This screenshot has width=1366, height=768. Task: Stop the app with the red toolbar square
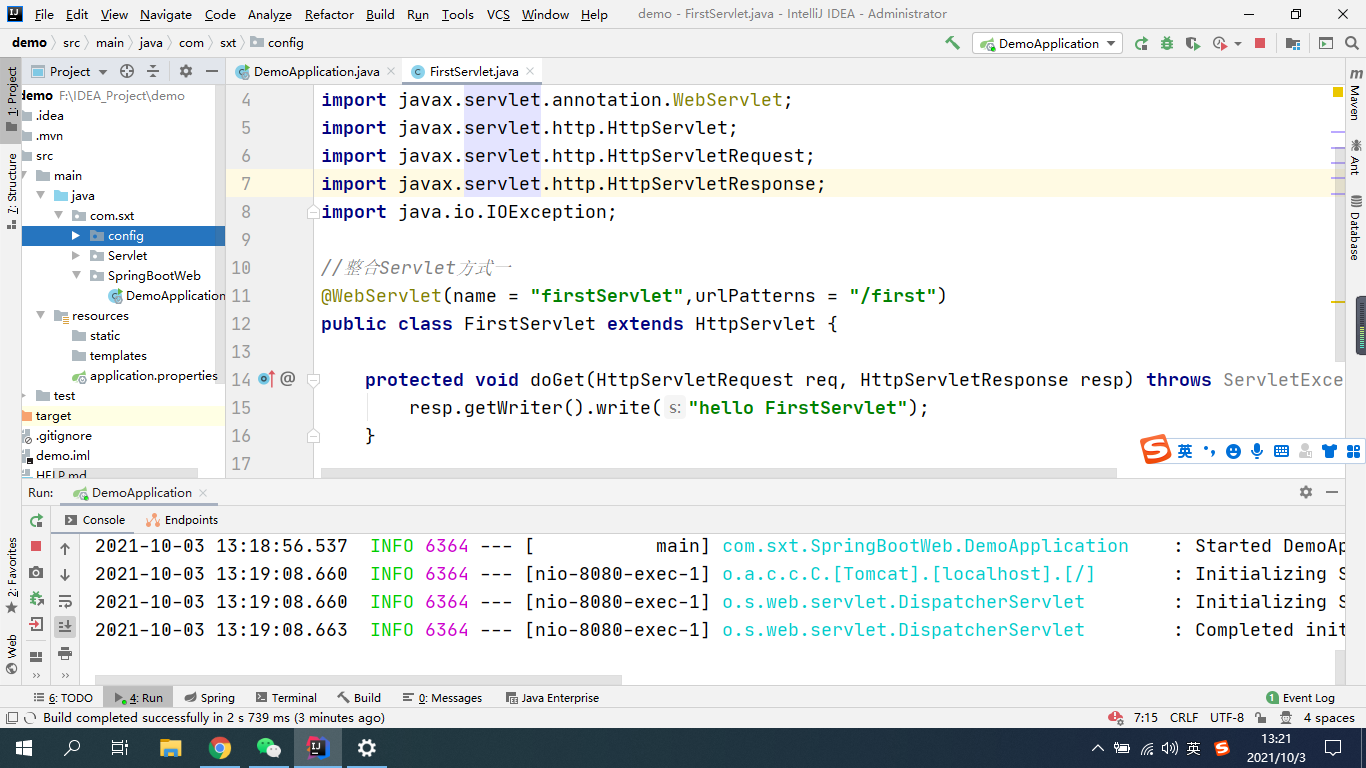pos(1260,43)
